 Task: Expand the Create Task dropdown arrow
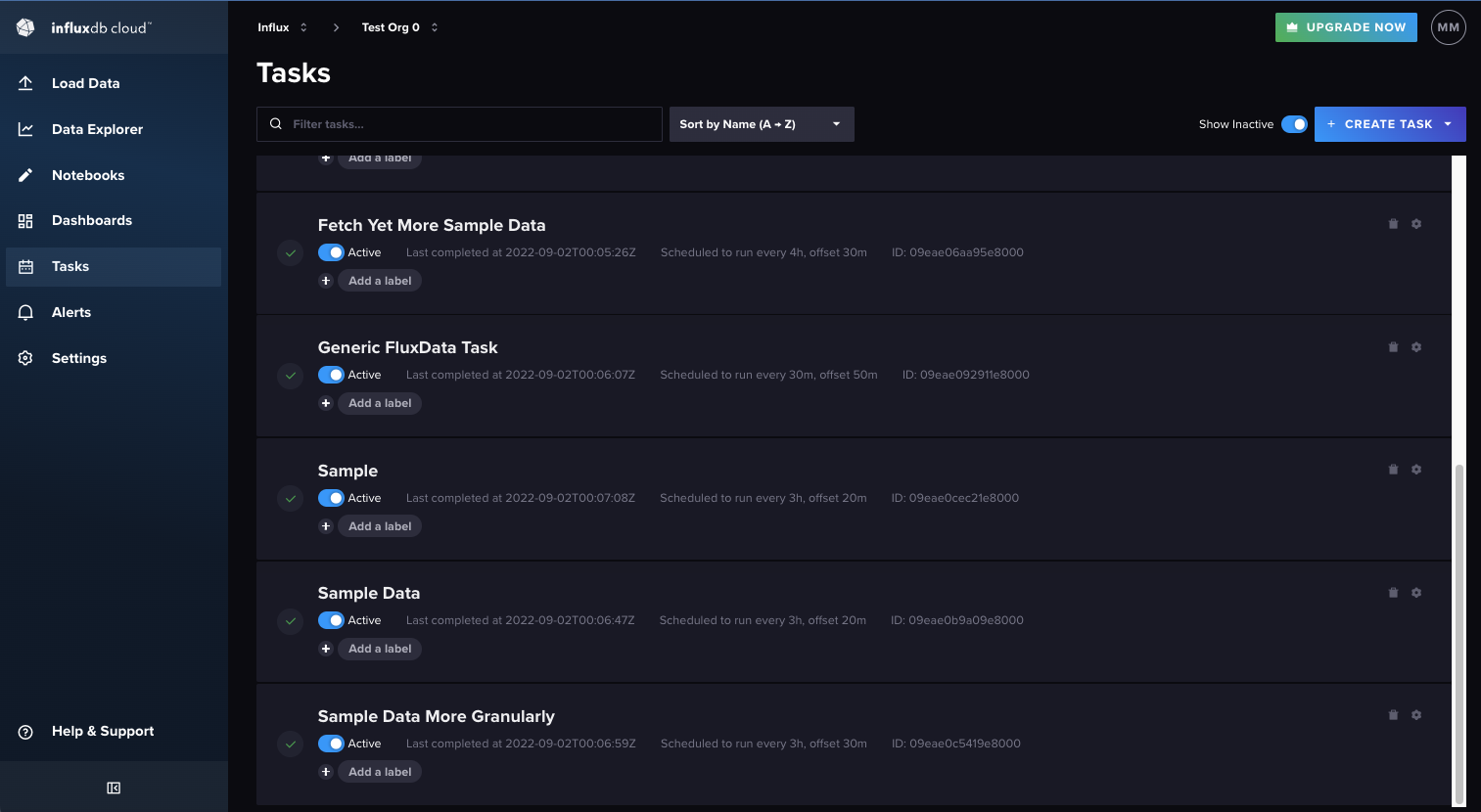coord(1450,124)
